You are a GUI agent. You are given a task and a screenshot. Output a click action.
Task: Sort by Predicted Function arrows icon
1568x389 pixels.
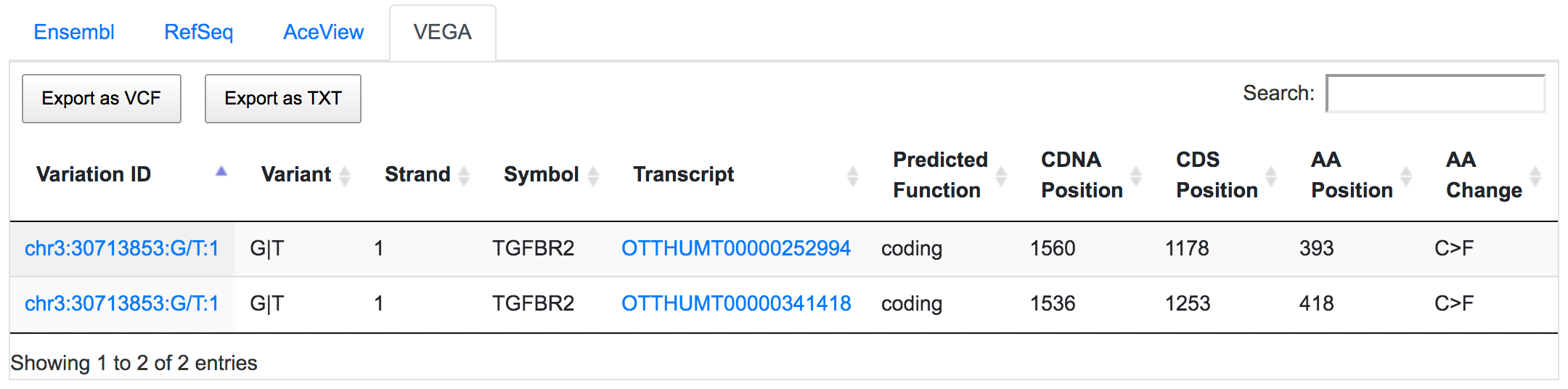pos(1001,176)
